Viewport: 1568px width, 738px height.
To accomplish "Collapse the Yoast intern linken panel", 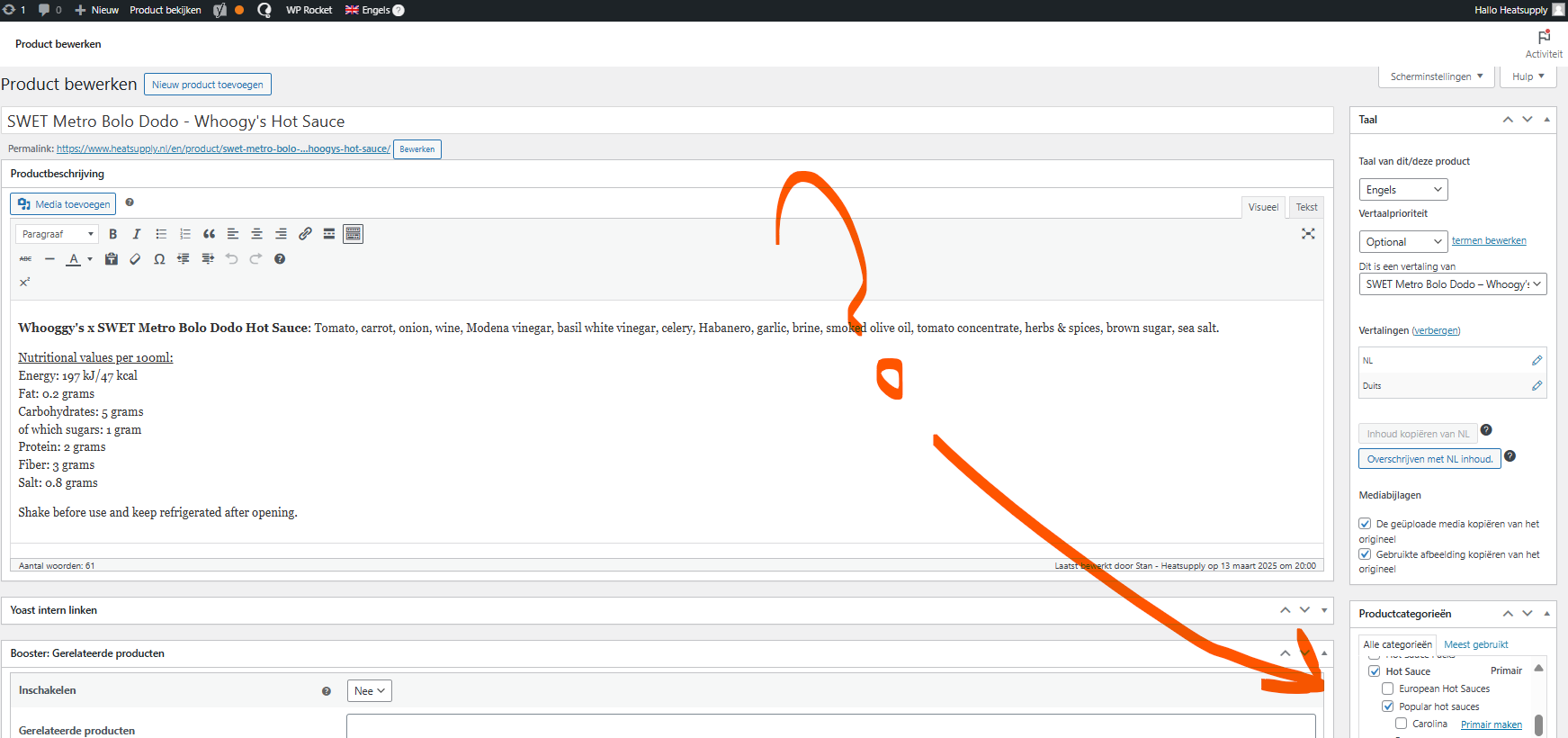I will coord(1324,610).
